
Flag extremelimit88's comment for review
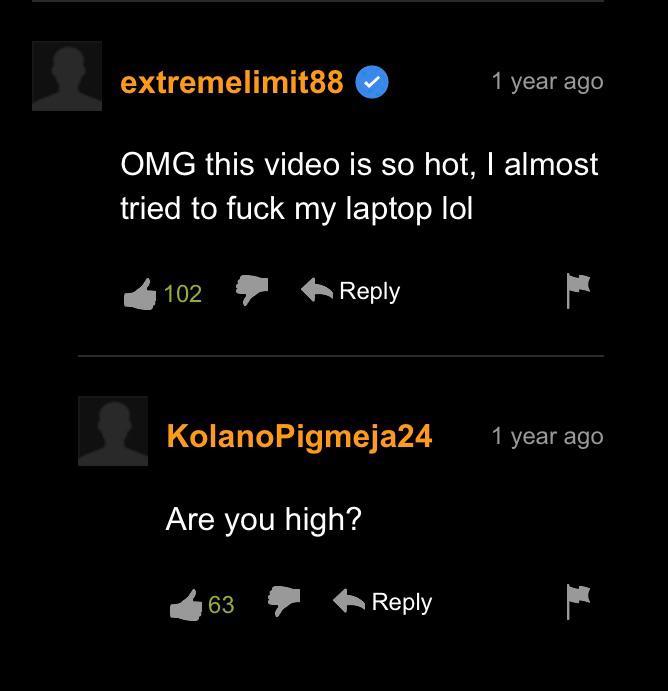pos(578,291)
